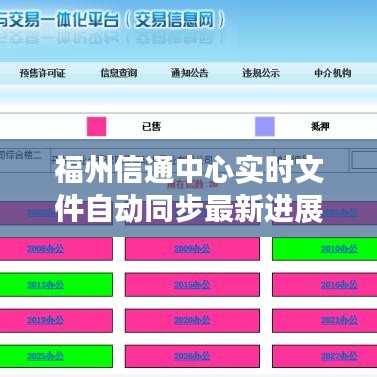Open the 预售许可证 navigation menu
This screenshot has width=377, height=377.
[42, 73]
